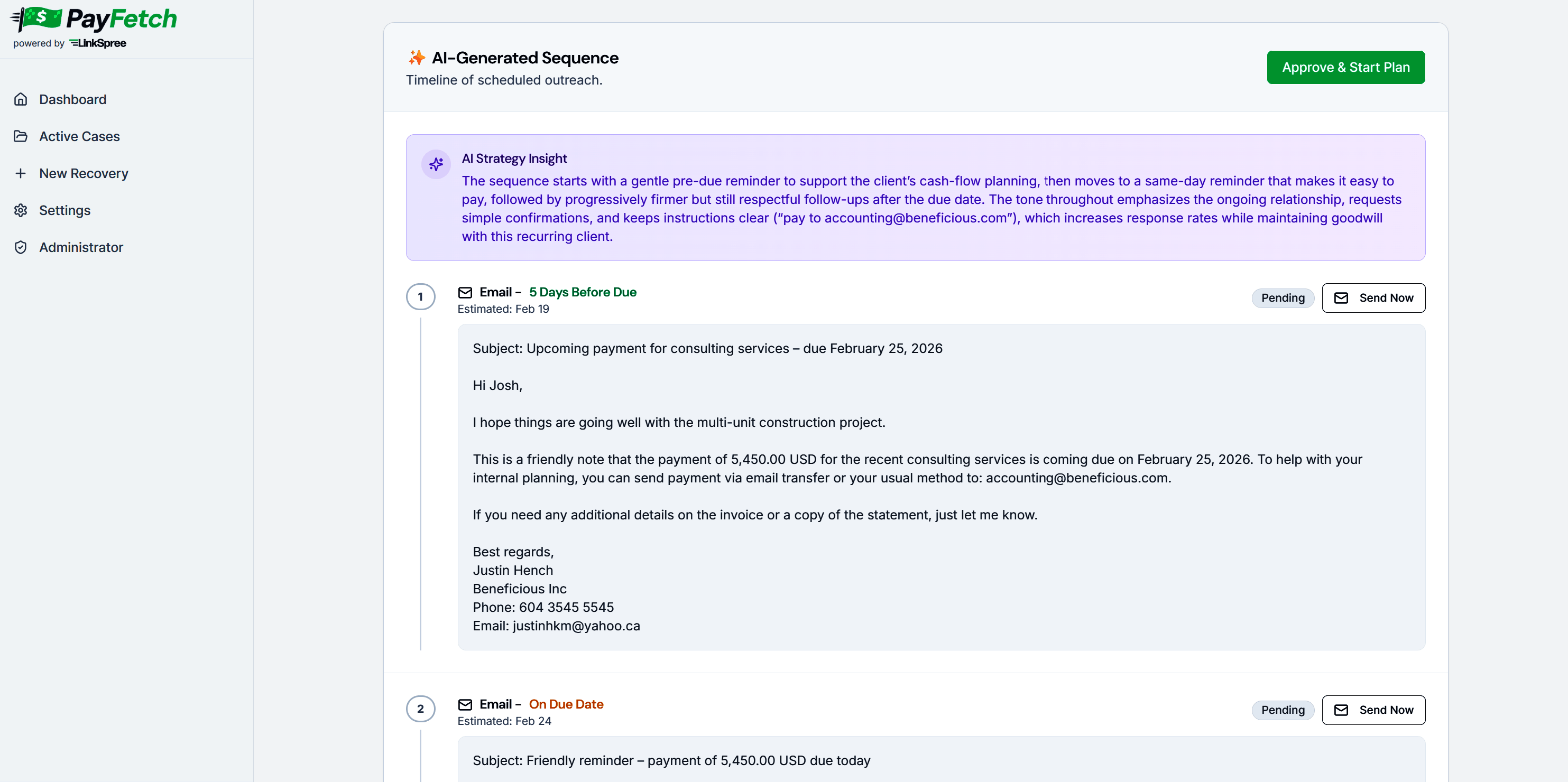This screenshot has width=1568, height=782.
Task: Click the envelope icon for 5 Days Before Due
Action: pyautogui.click(x=465, y=293)
